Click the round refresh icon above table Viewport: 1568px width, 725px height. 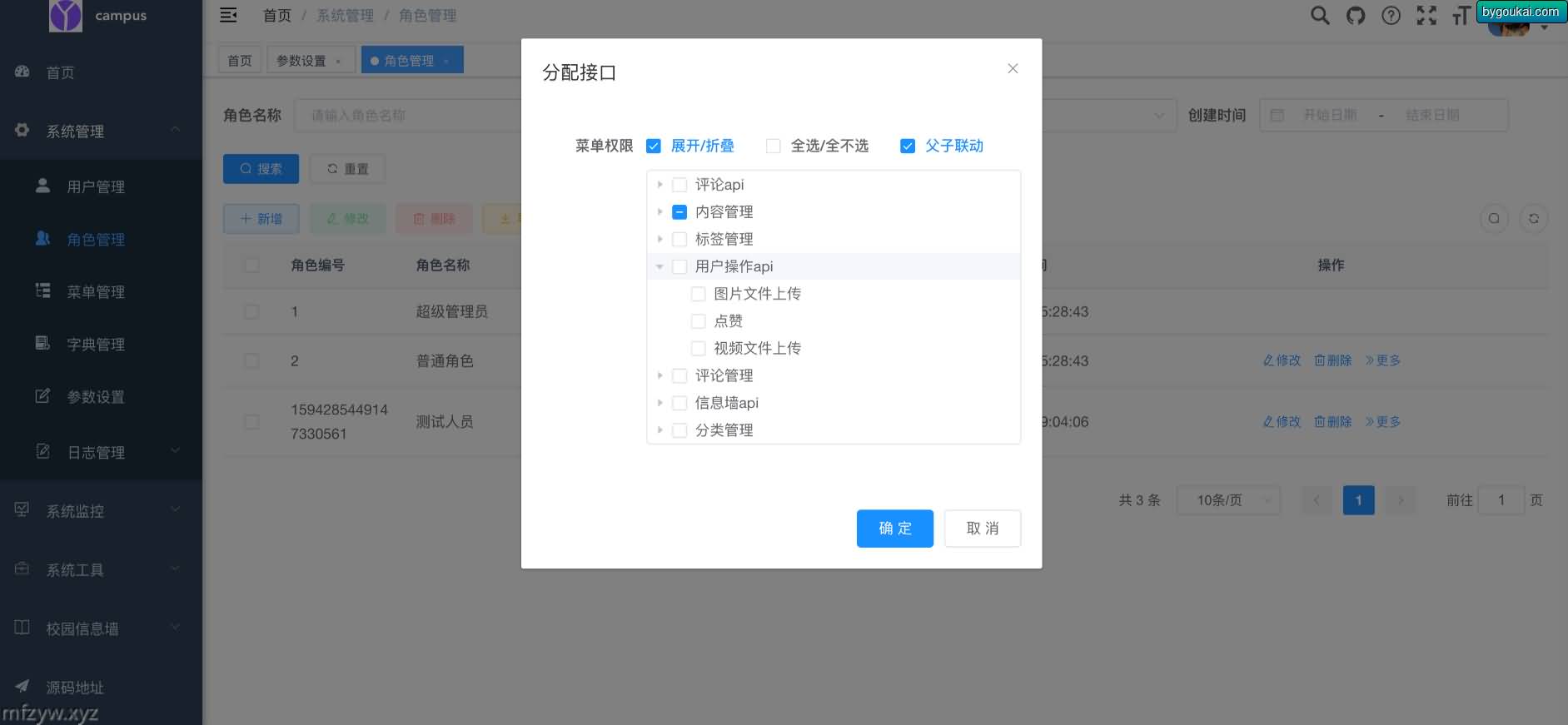coord(1533,219)
